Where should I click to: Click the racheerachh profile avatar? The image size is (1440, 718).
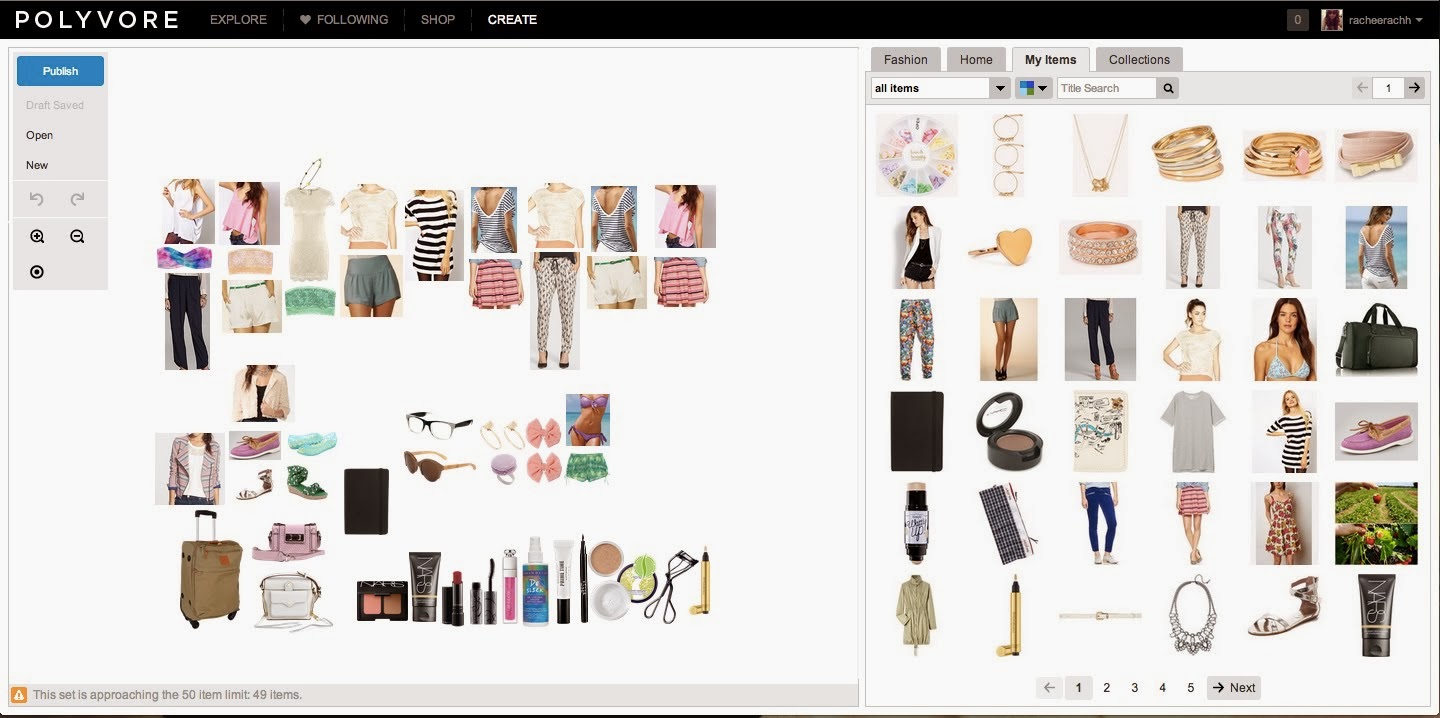[x=1331, y=20]
